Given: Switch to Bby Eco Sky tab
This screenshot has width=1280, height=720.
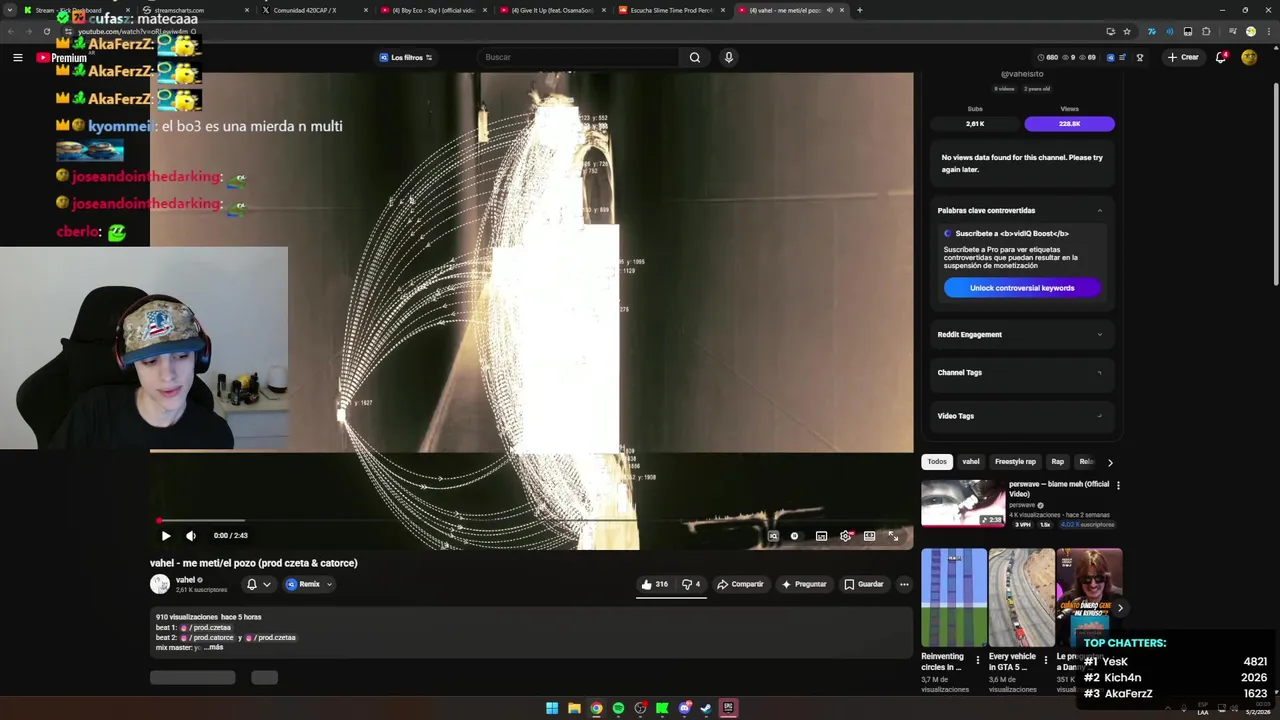Looking at the screenshot, I should click(432, 10).
